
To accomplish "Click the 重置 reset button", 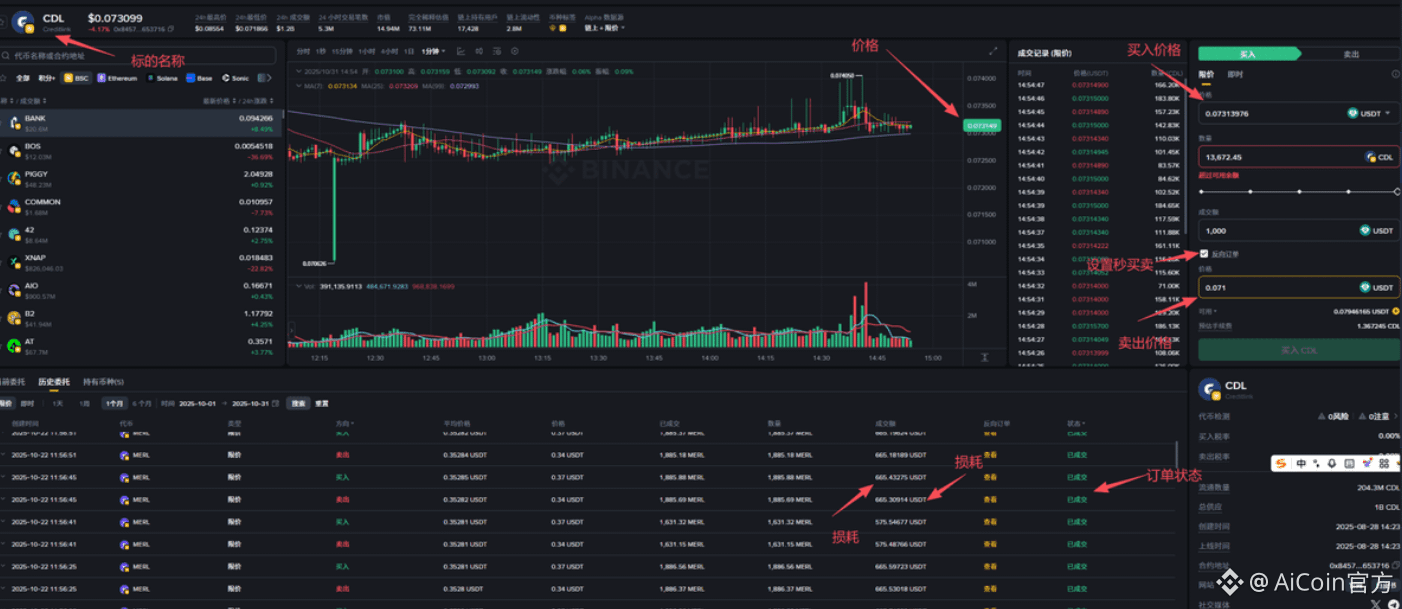I will click(322, 403).
